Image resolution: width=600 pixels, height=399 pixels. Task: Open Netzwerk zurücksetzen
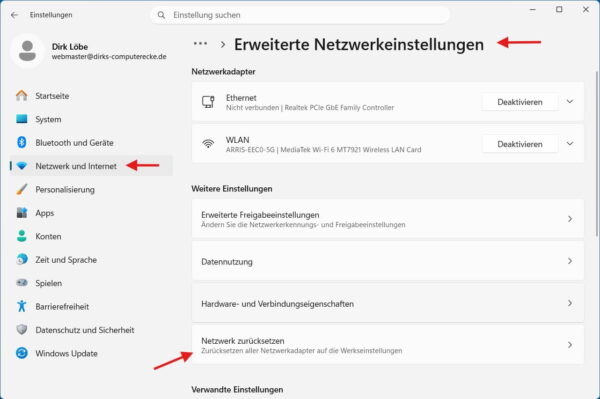(388, 345)
